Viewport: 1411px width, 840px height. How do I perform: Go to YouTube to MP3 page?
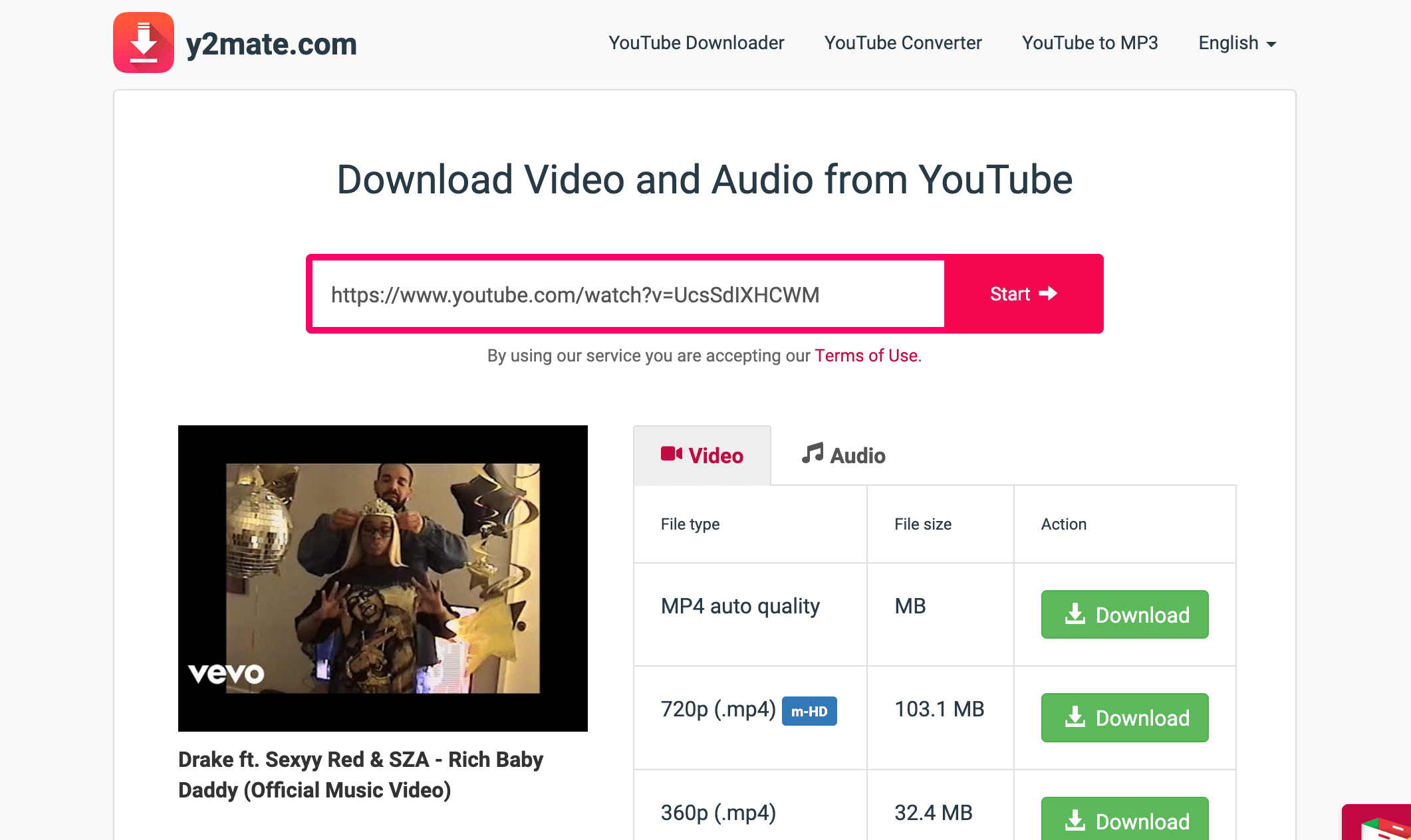tap(1090, 43)
